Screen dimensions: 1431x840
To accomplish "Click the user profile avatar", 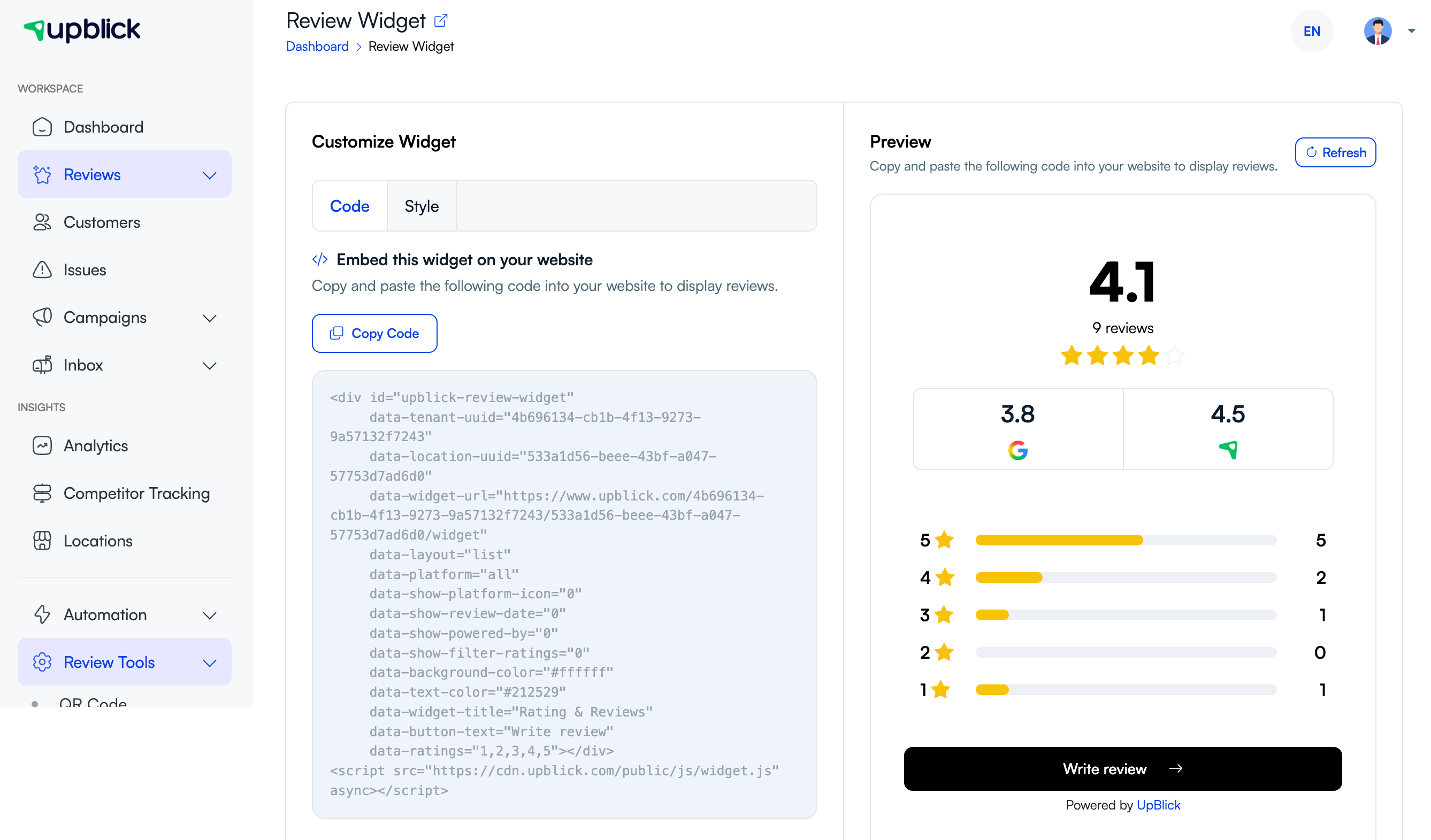I will point(1379,31).
